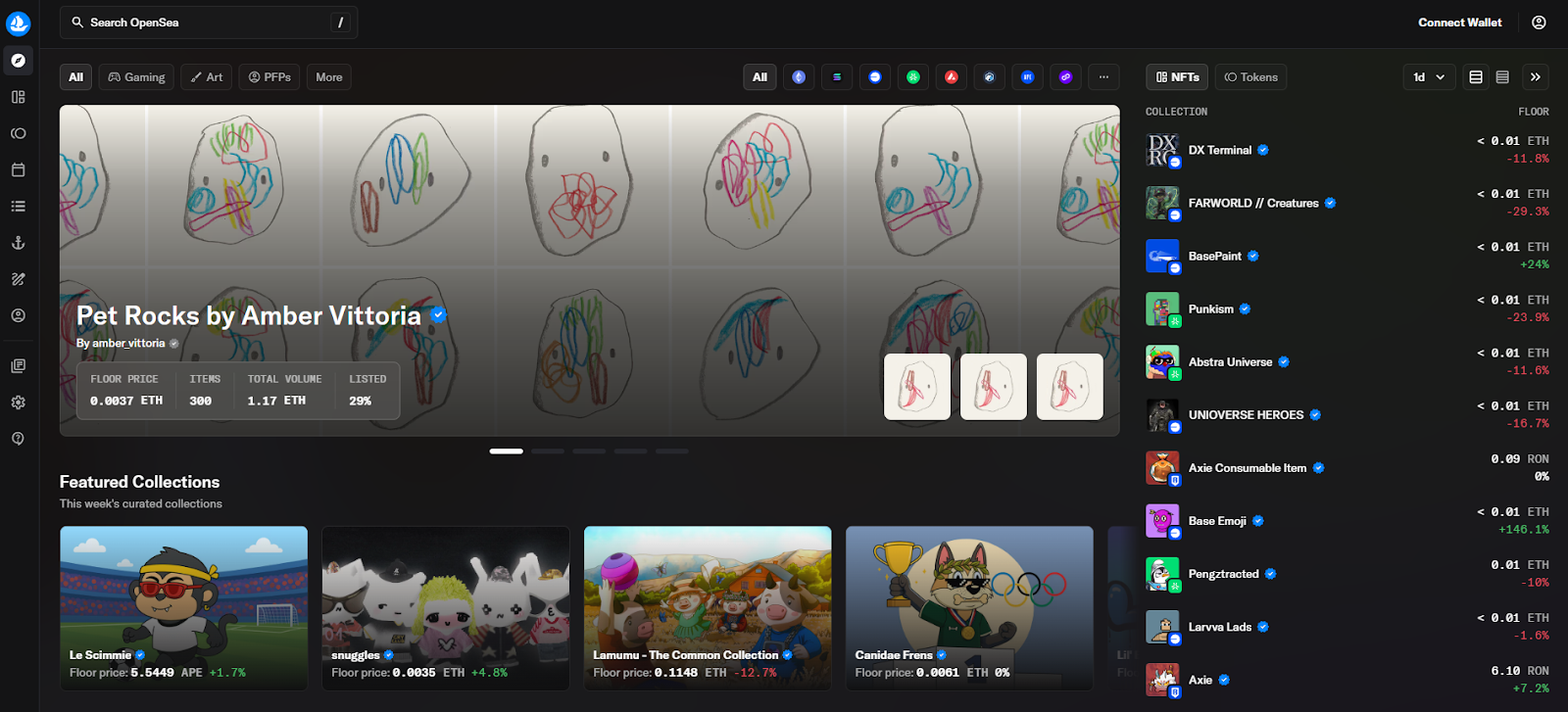Switch to compact table view icon
1568x712 pixels.
click(x=1502, y=77)
